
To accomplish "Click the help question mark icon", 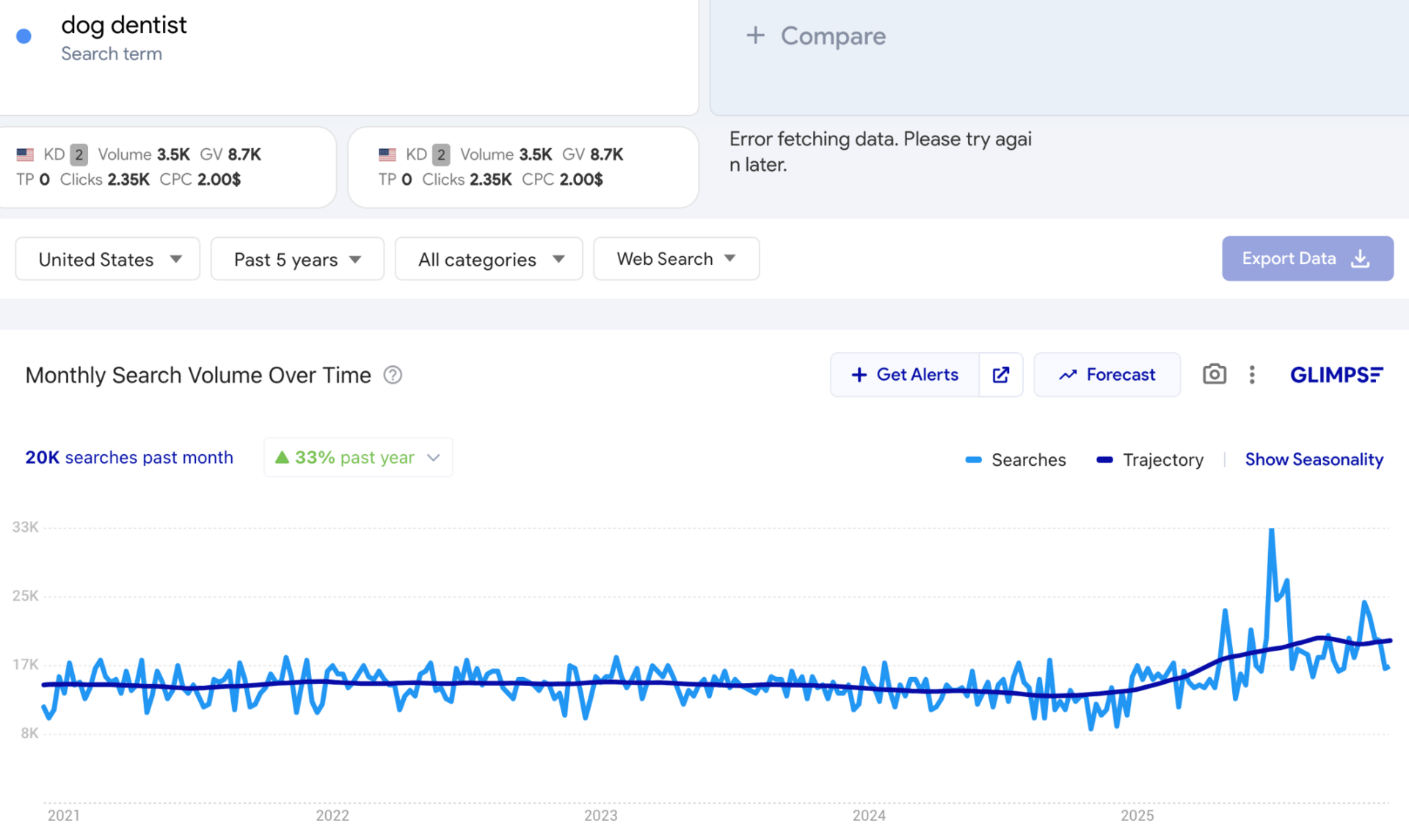I will 393,375.
